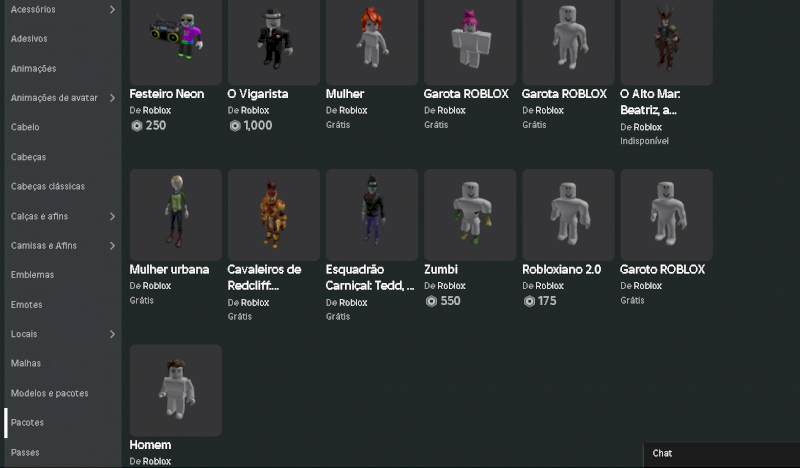Expand the Locais category chevron
Image resolution: width=800 pixels, height=468 pixels.
(112, 334)
